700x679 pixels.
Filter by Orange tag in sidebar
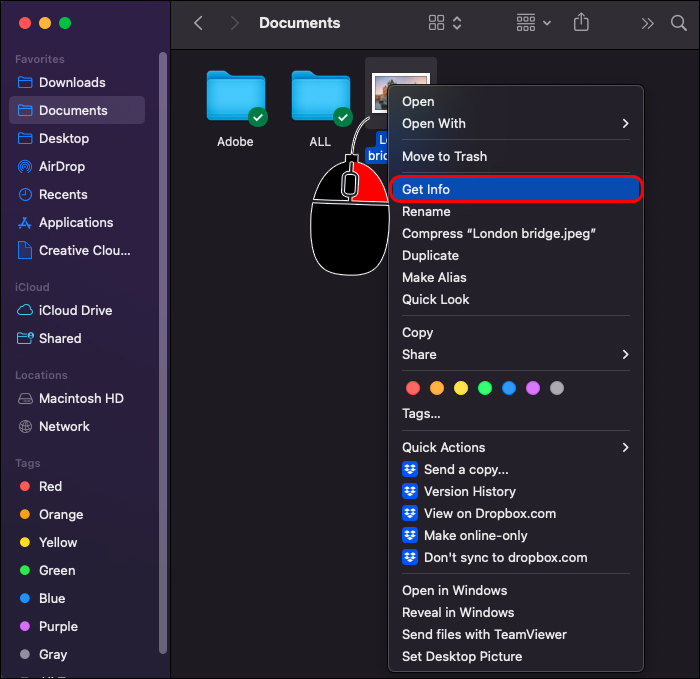pyautogui.click(x=77, y=514)
